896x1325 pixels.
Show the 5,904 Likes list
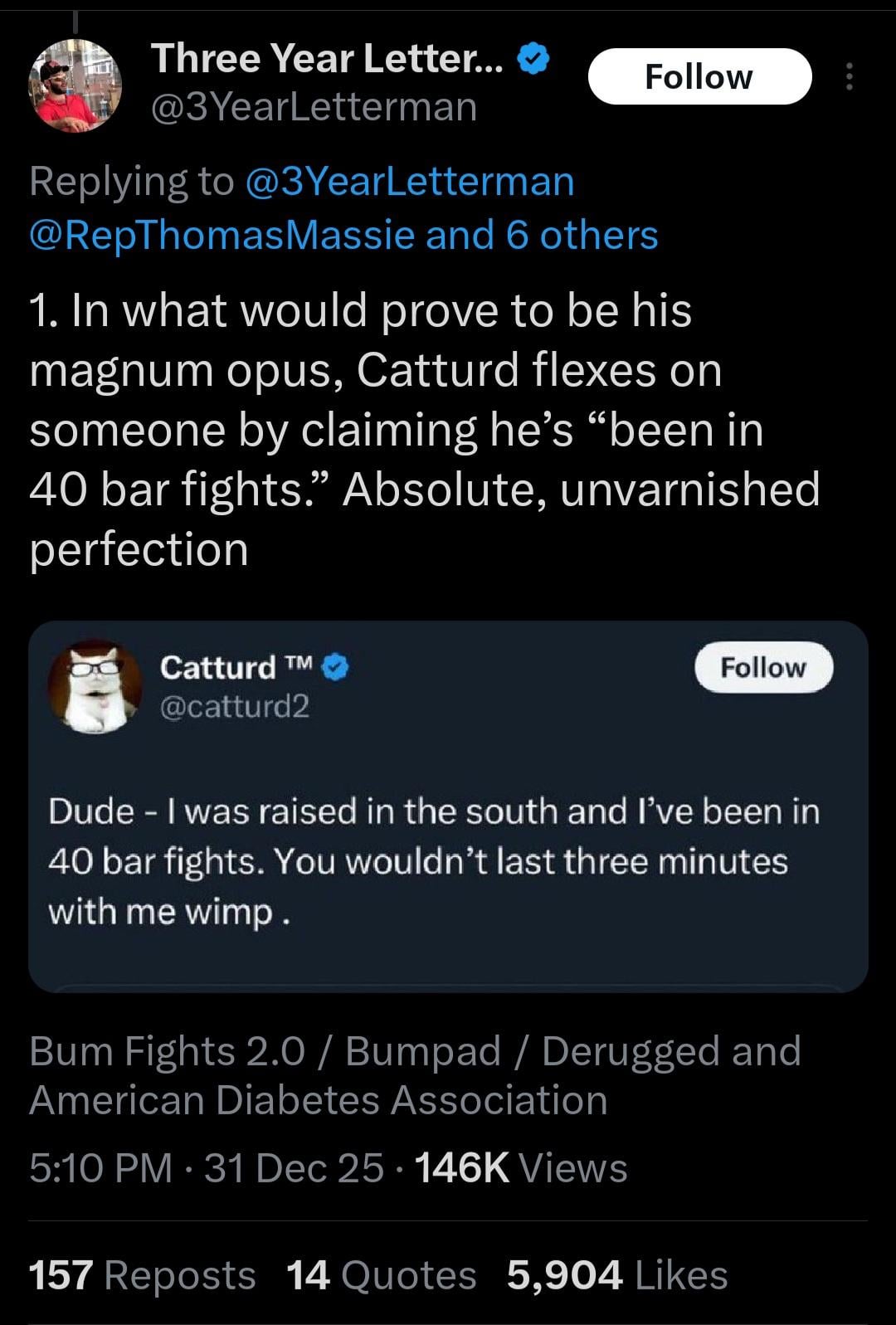(x=616, y=1275)
